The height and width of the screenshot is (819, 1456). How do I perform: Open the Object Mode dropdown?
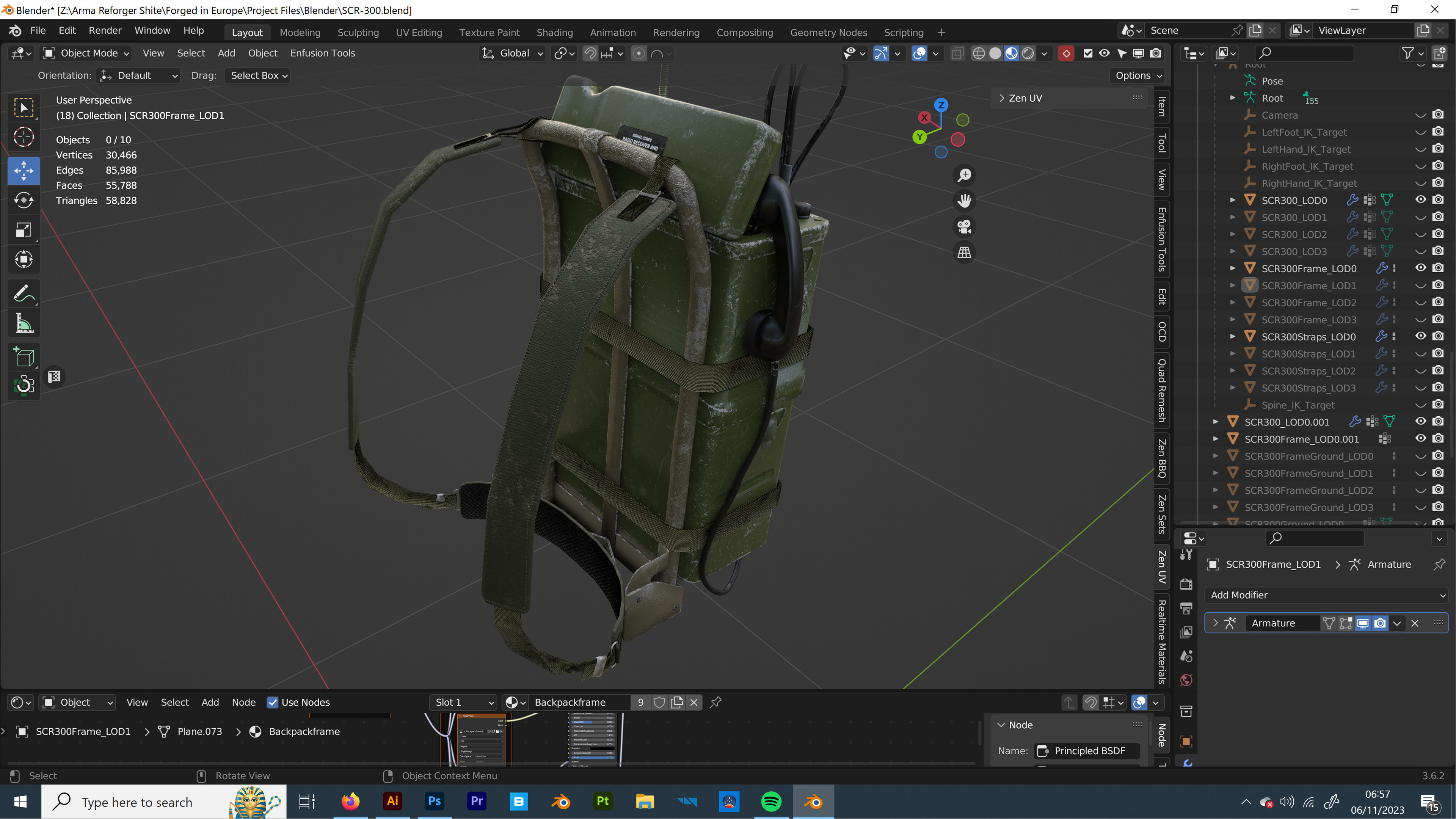[x=86, y=53]
